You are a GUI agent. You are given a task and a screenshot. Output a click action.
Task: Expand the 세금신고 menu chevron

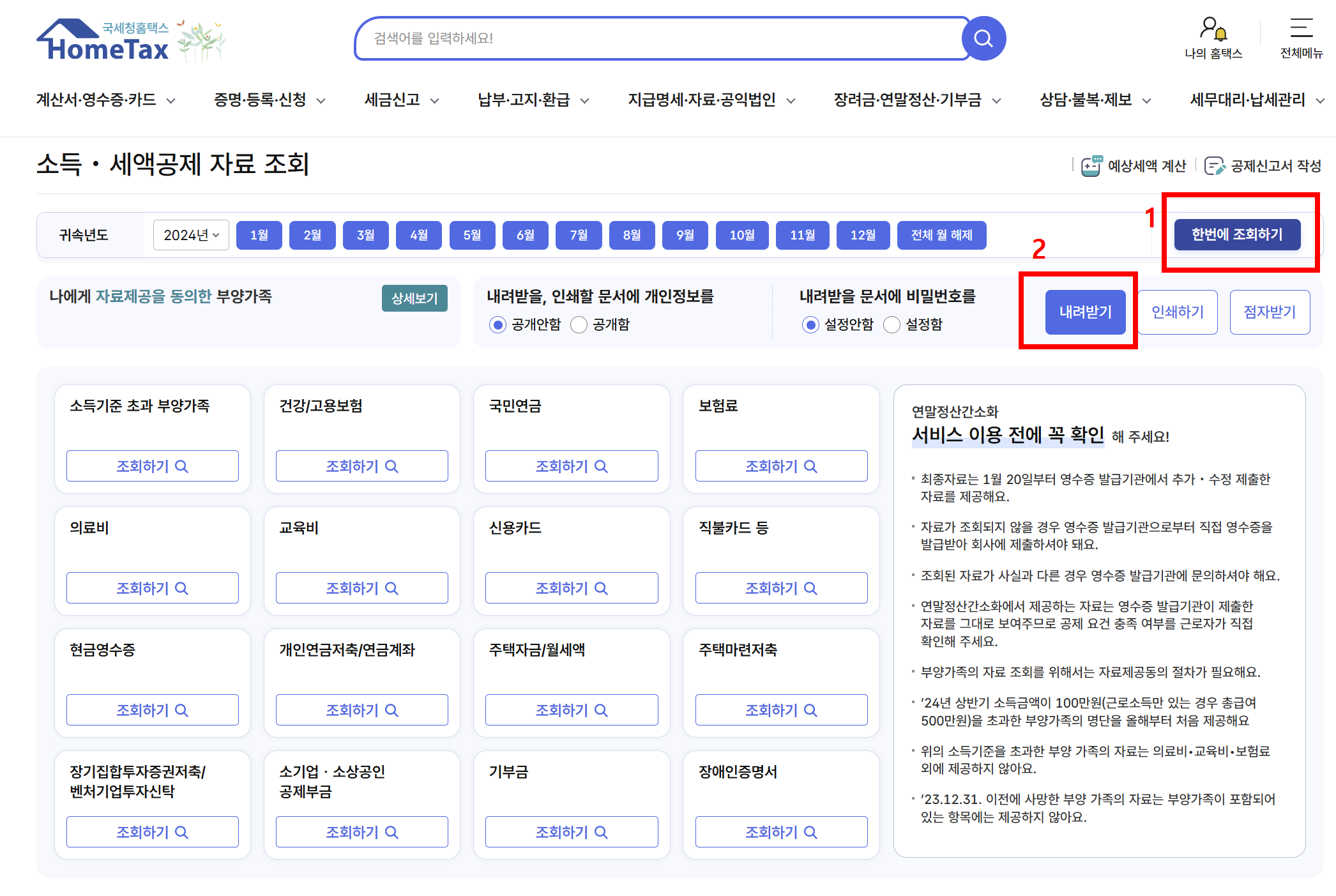(x=435, y=101)
